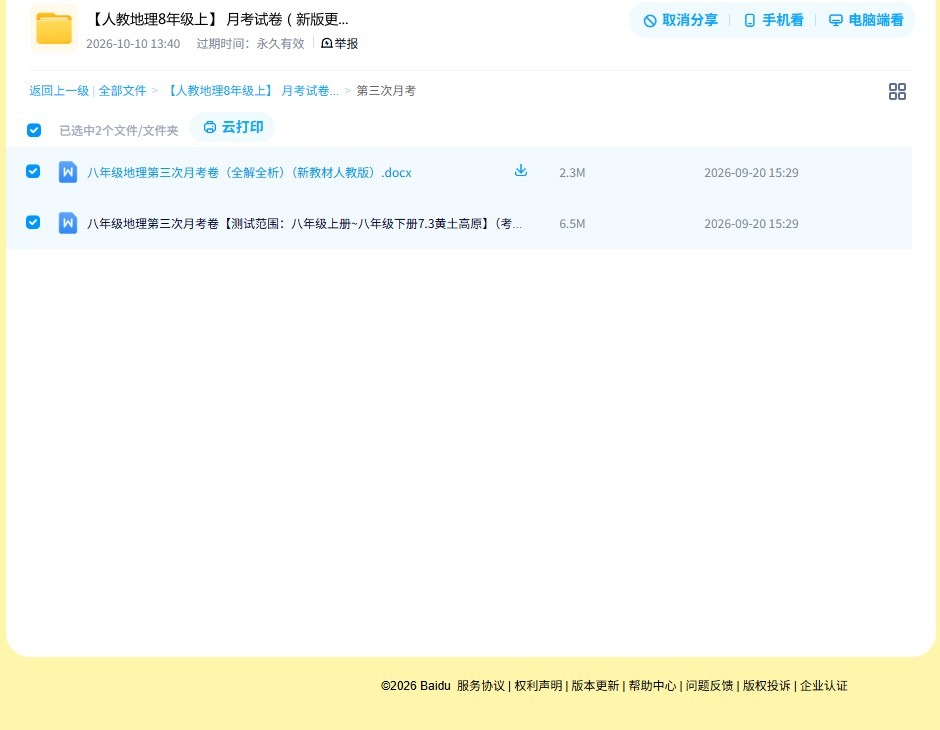The image size is (940, 730).
Task: Open the 全部文件 breadcrumb link
Action: tap(122, 91)
